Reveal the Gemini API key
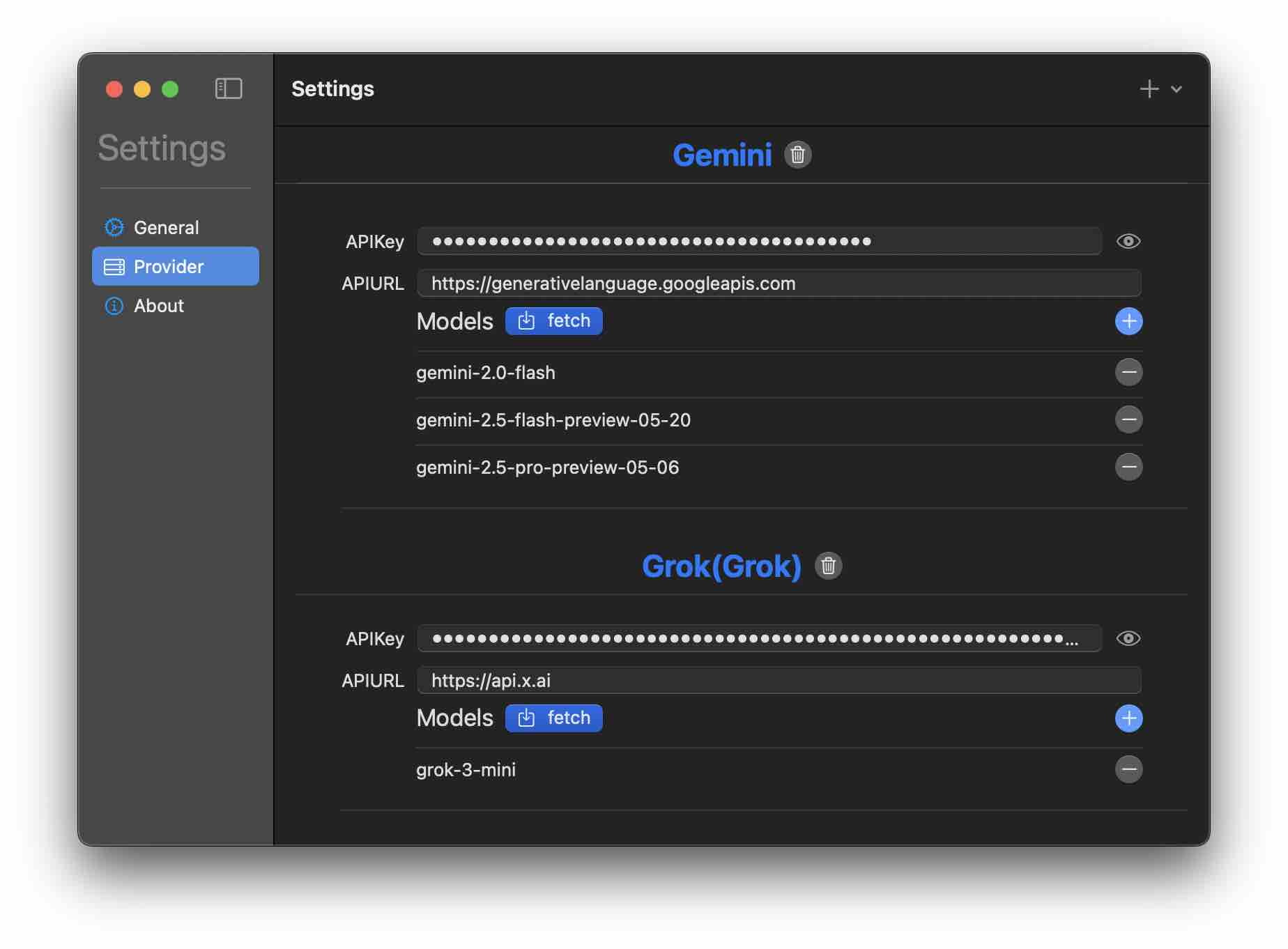Screen dimensions: 1288x949 point(1128,241)
